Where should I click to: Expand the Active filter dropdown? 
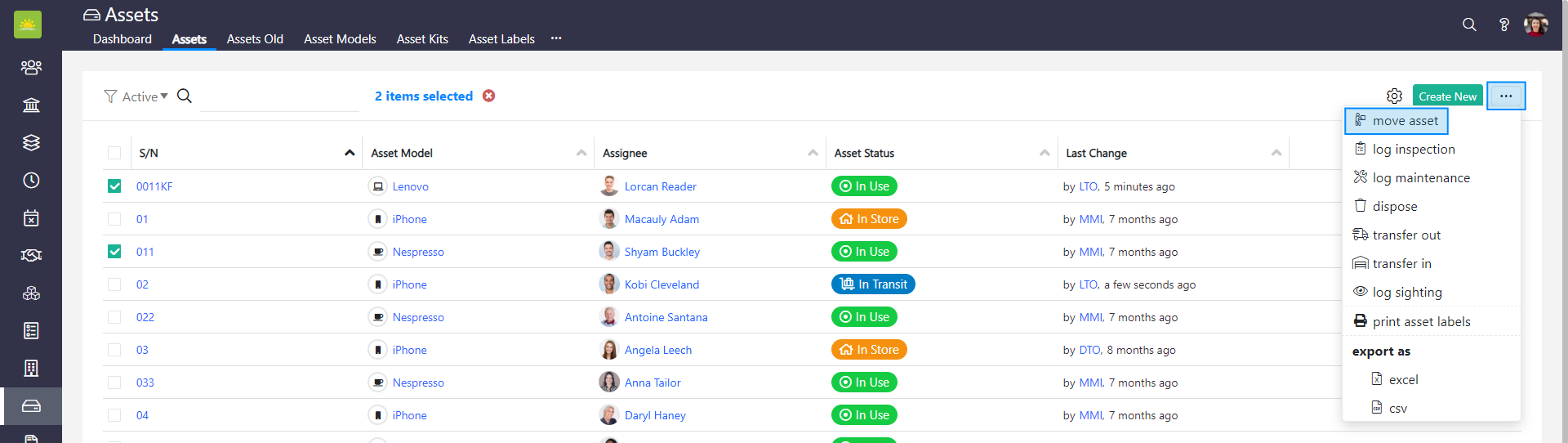pyautogui.click(x=136, y=96)
